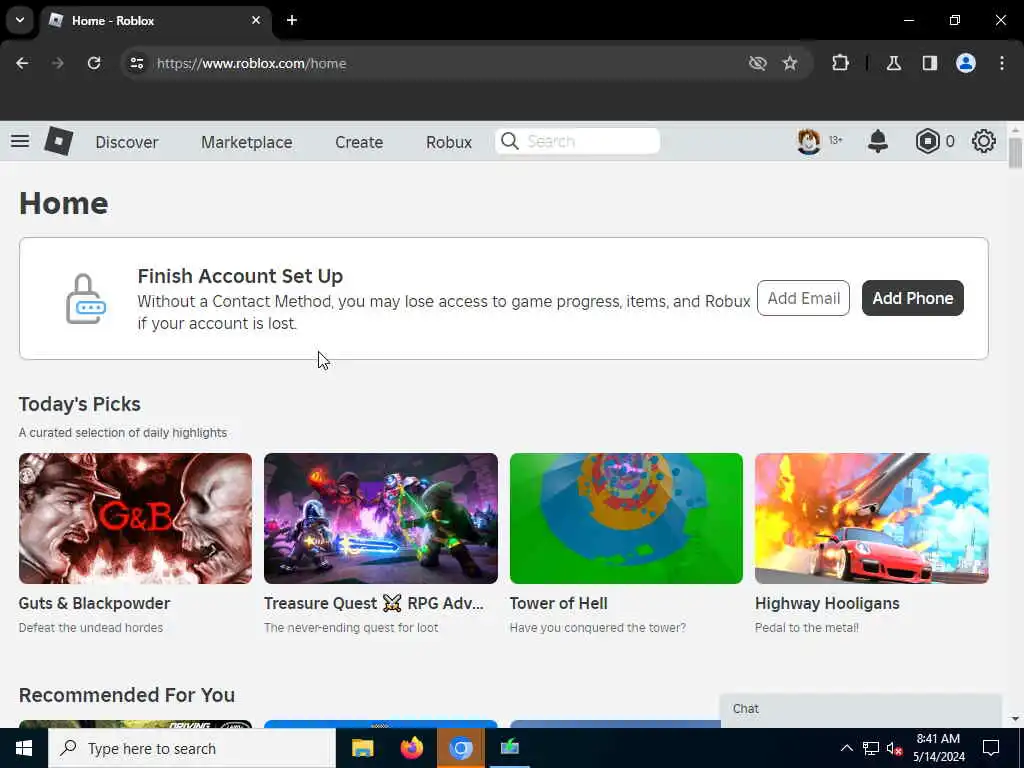Screen dimensions: 1024x768
Task: Click the Recommended For You heading
Action: [x=127, y=695]
